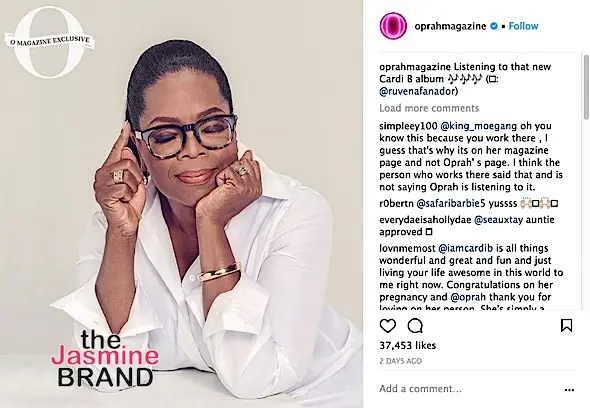Click the blue verified badge
The height and width of the screenshot is (408, 590).
[494, 26]
